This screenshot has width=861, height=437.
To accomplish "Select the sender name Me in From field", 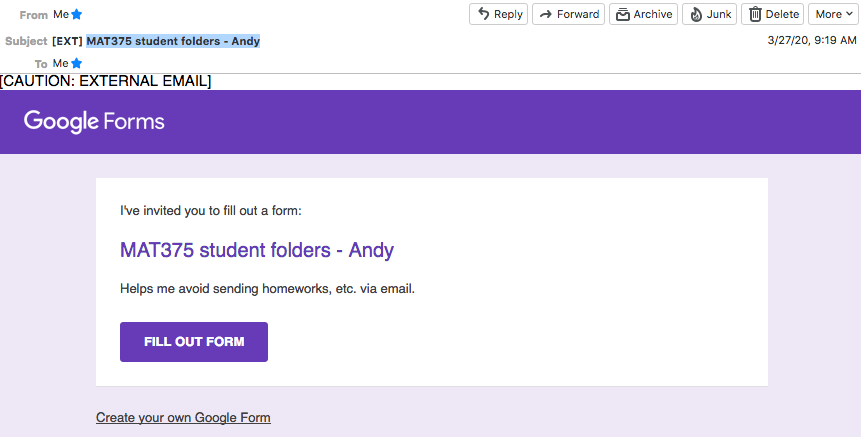I will tap(60, 14).
